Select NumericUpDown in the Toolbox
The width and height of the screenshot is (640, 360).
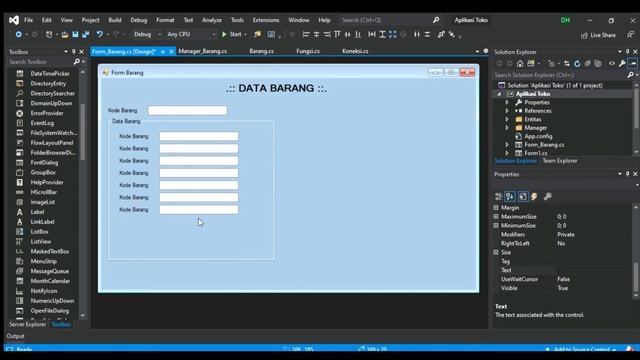[x=52, y=301]
